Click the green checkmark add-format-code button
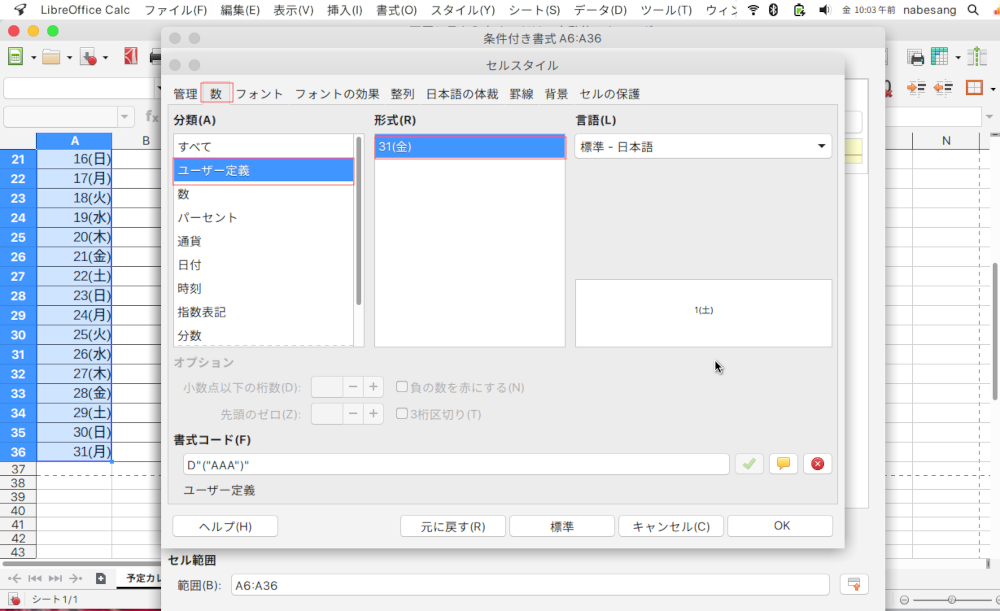 [x=748, y=464]
